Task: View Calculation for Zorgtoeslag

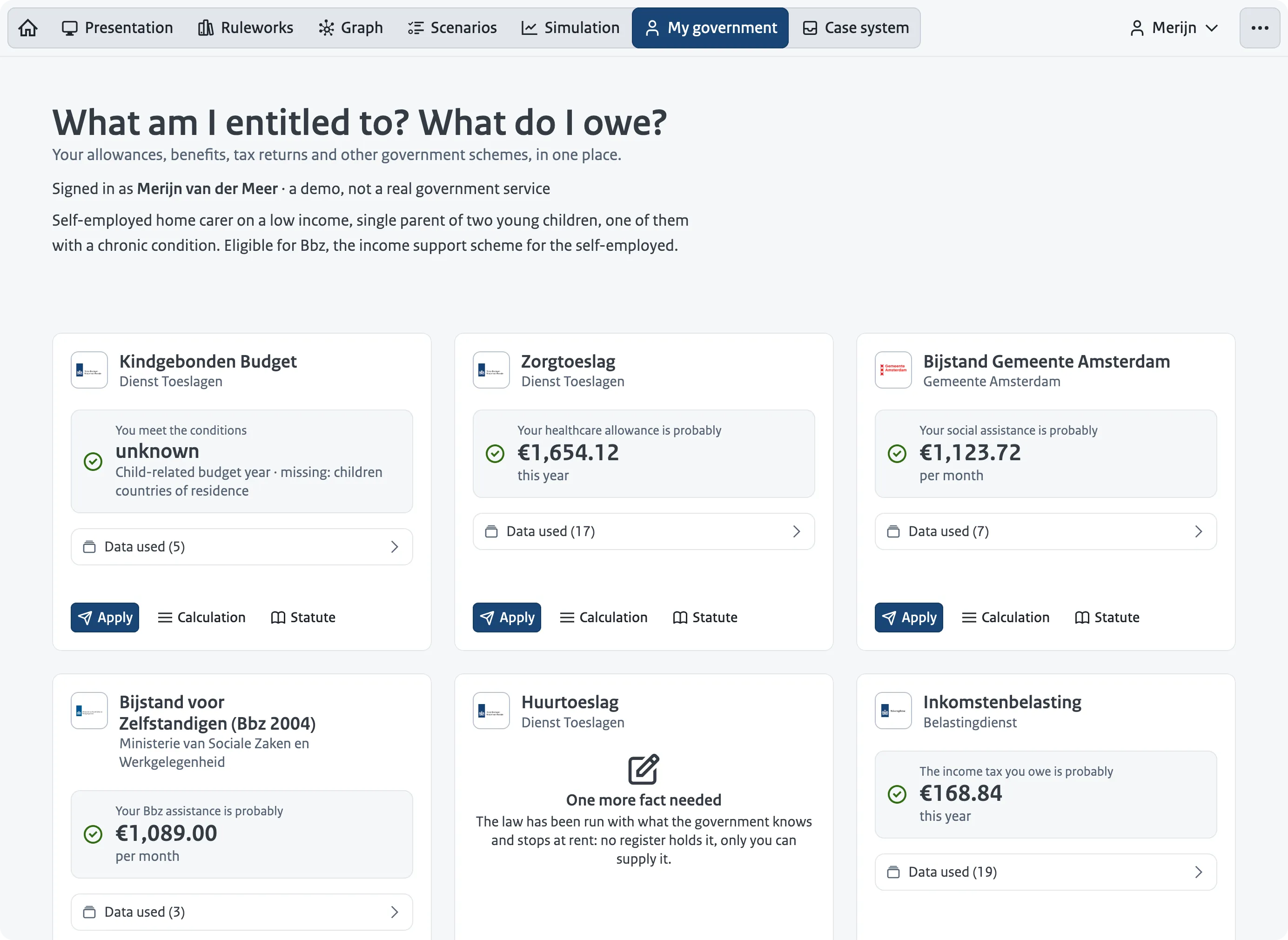Action: coord(604,618)
